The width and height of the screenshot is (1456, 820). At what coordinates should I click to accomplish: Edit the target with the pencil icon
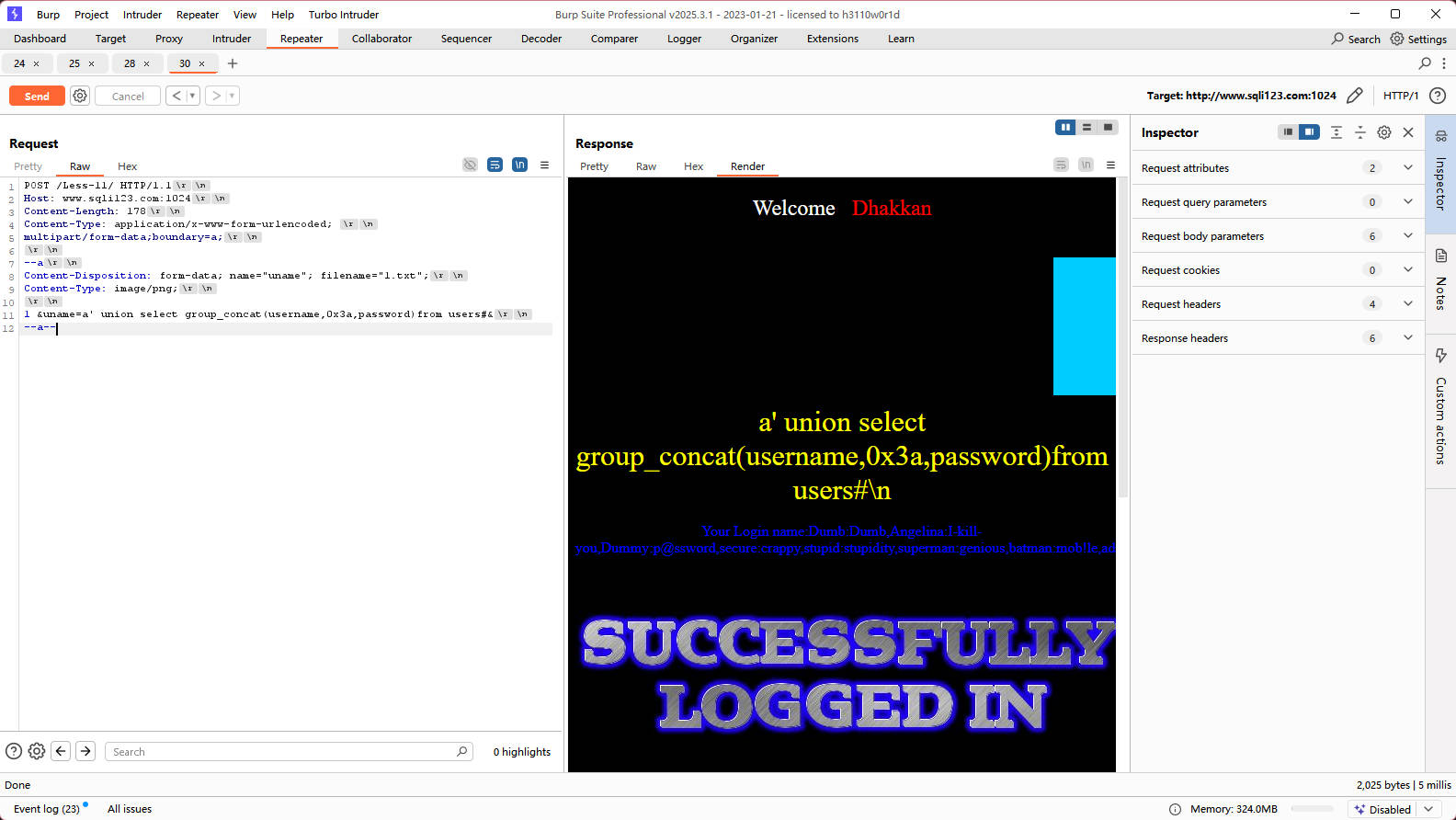tap(1354, 96)
